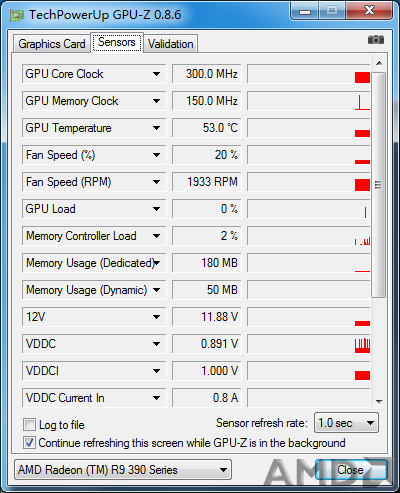Open the Memory Controller Load options arrow
This screenshot has height=493, width=400.
pos(156,236)
